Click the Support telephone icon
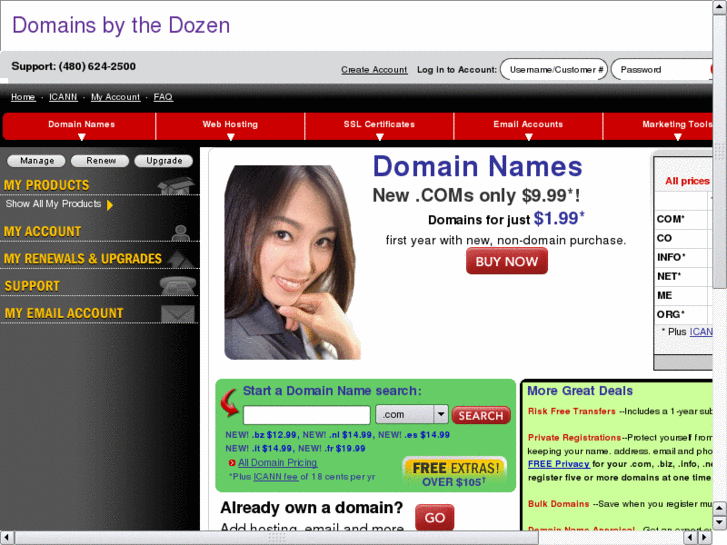The height and width of the screenshot is (545, 727). point(178,285)
